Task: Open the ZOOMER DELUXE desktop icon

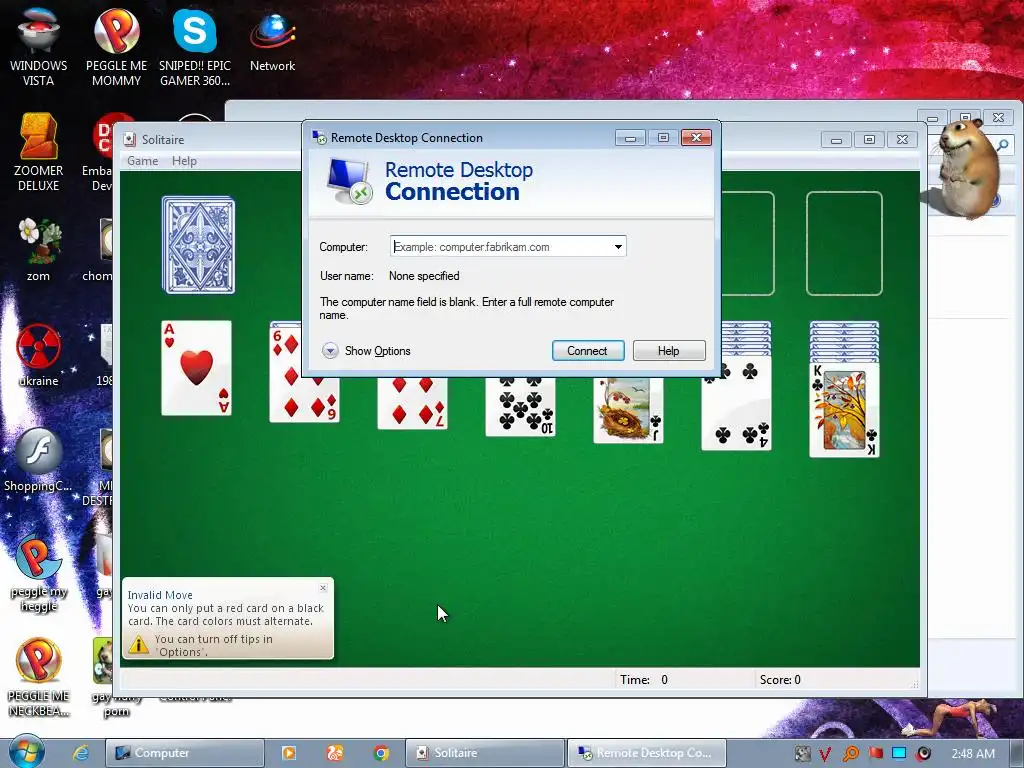Action: click(x=38, y=152)
